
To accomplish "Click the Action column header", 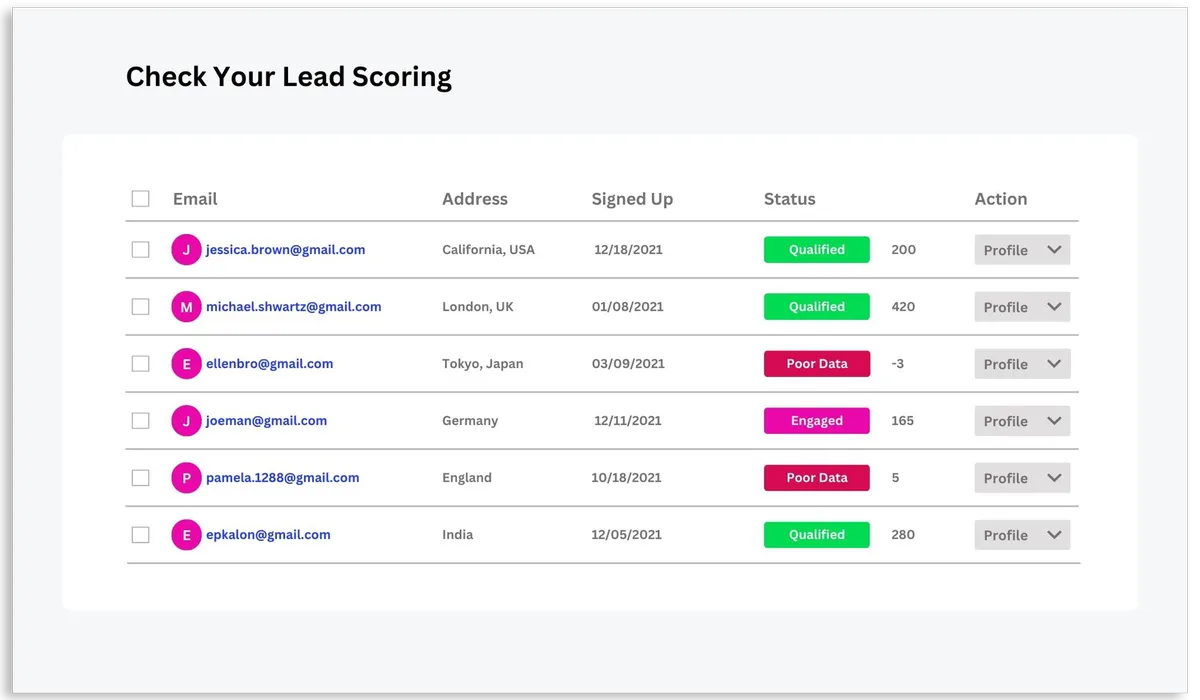I will tap(1001, 199).
